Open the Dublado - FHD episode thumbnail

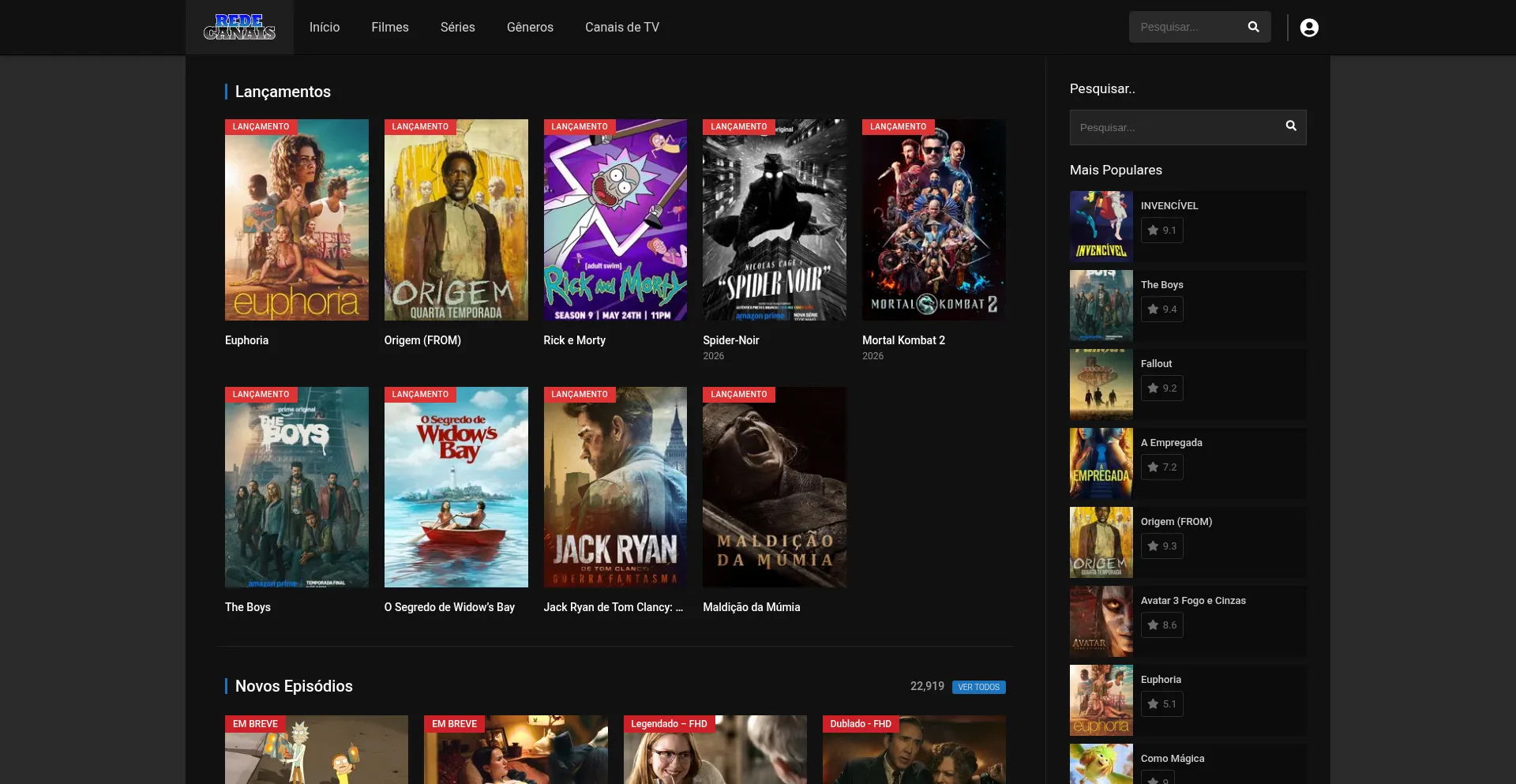point(914,750)
